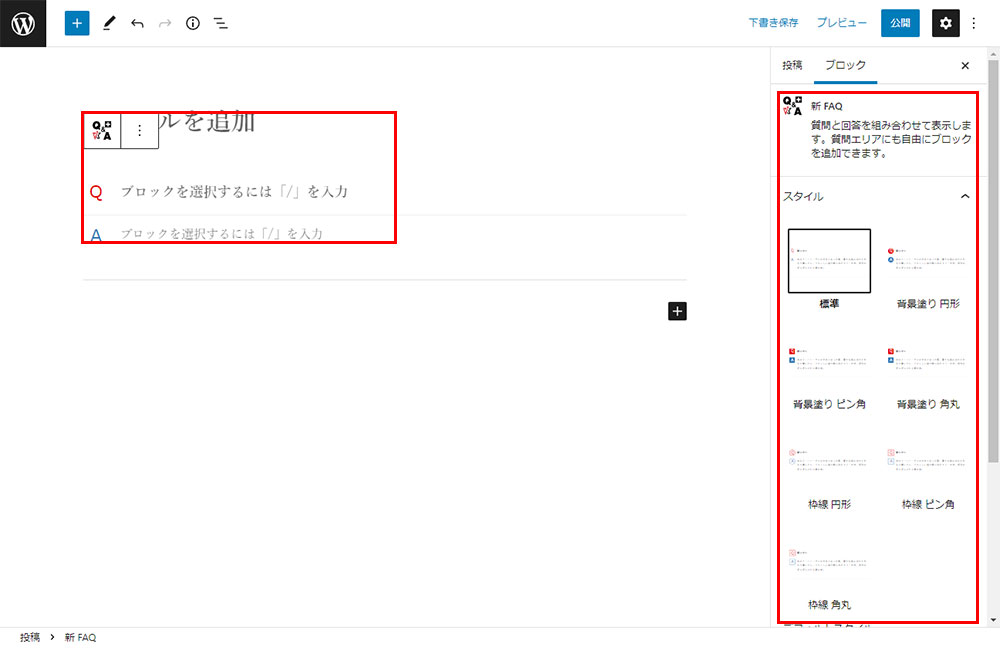
Task: Open the document info details icon
Action: [193, 23]
